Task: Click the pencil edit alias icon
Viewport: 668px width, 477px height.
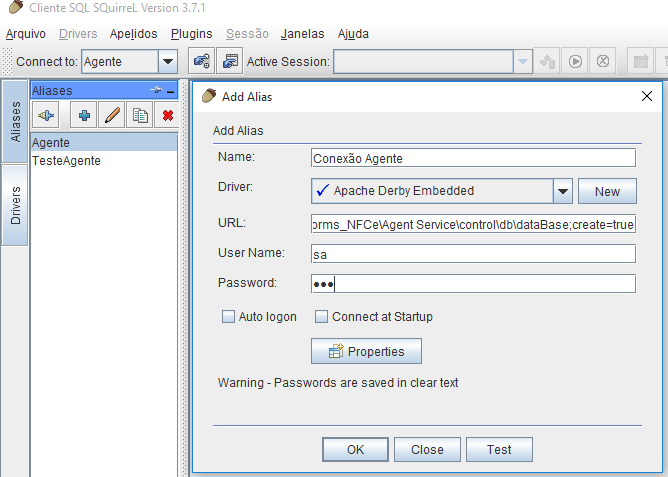Action: (112, 115)
